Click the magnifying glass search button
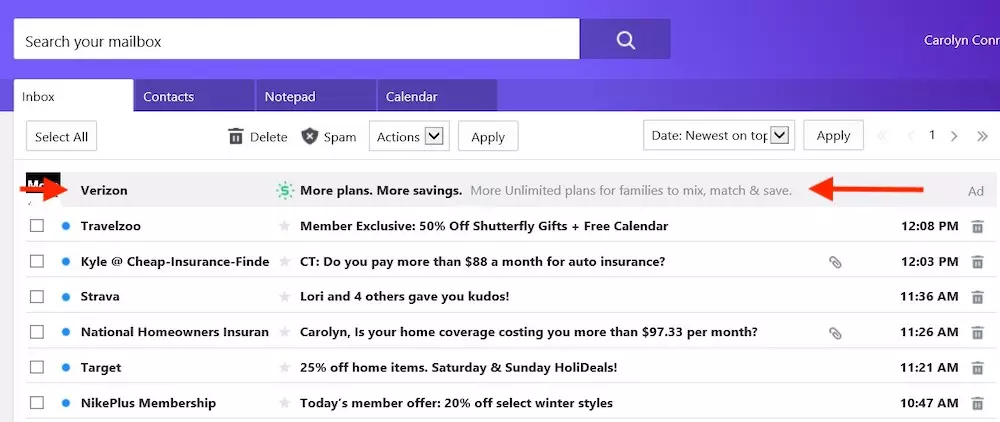This screenshot has width=1000, height=422. (x=625, y=40)
